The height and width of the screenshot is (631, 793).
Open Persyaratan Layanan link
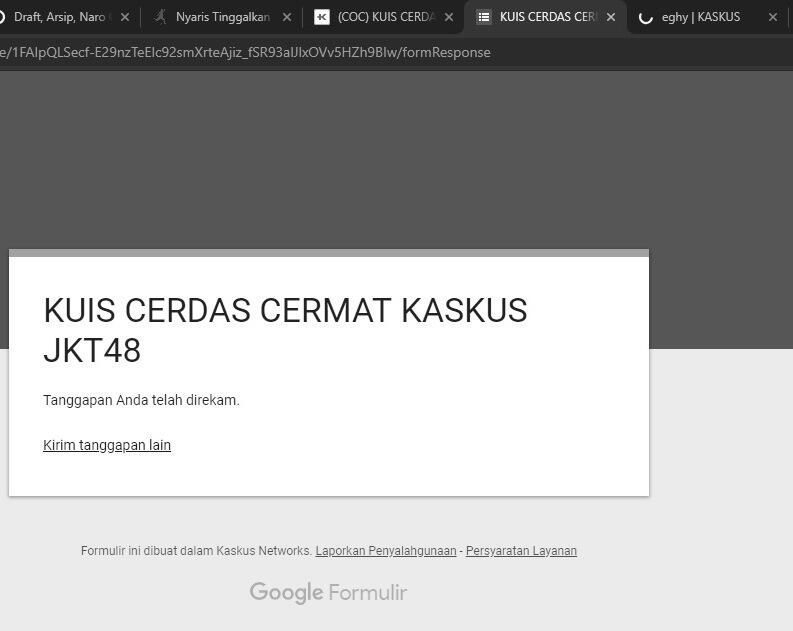pos(521,551)
